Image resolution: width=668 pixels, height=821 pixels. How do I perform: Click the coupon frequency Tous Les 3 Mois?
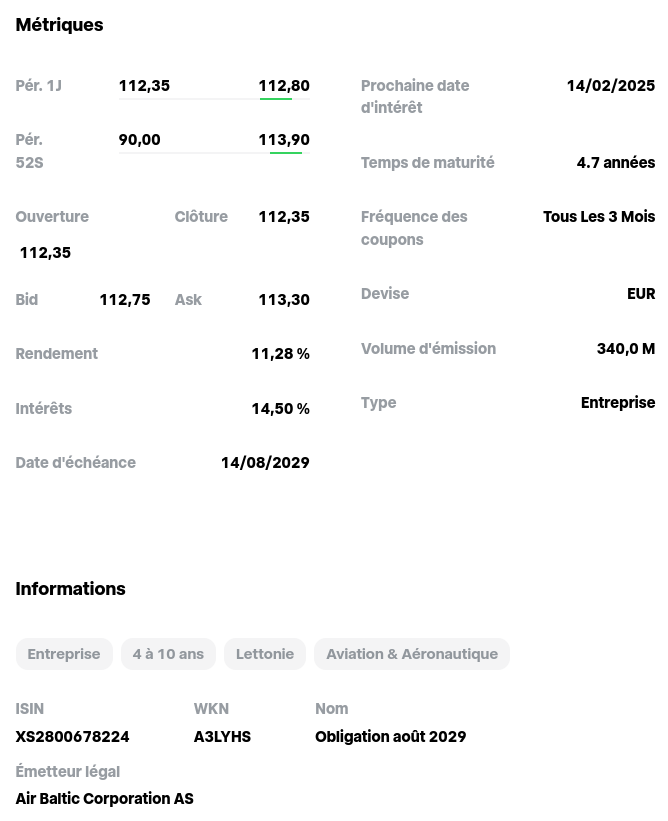pos(598,216)
